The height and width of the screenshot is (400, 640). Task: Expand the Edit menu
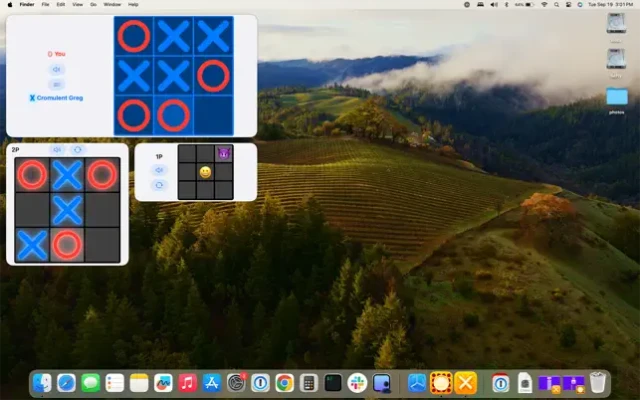(x=61, y=5)
